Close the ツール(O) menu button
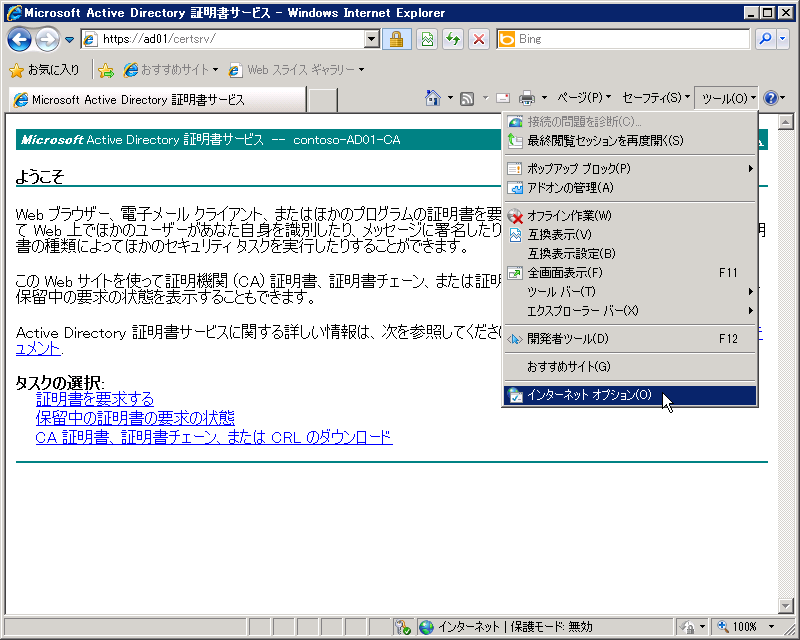Viewport: 800px width, 640px height. pos(727,98)
